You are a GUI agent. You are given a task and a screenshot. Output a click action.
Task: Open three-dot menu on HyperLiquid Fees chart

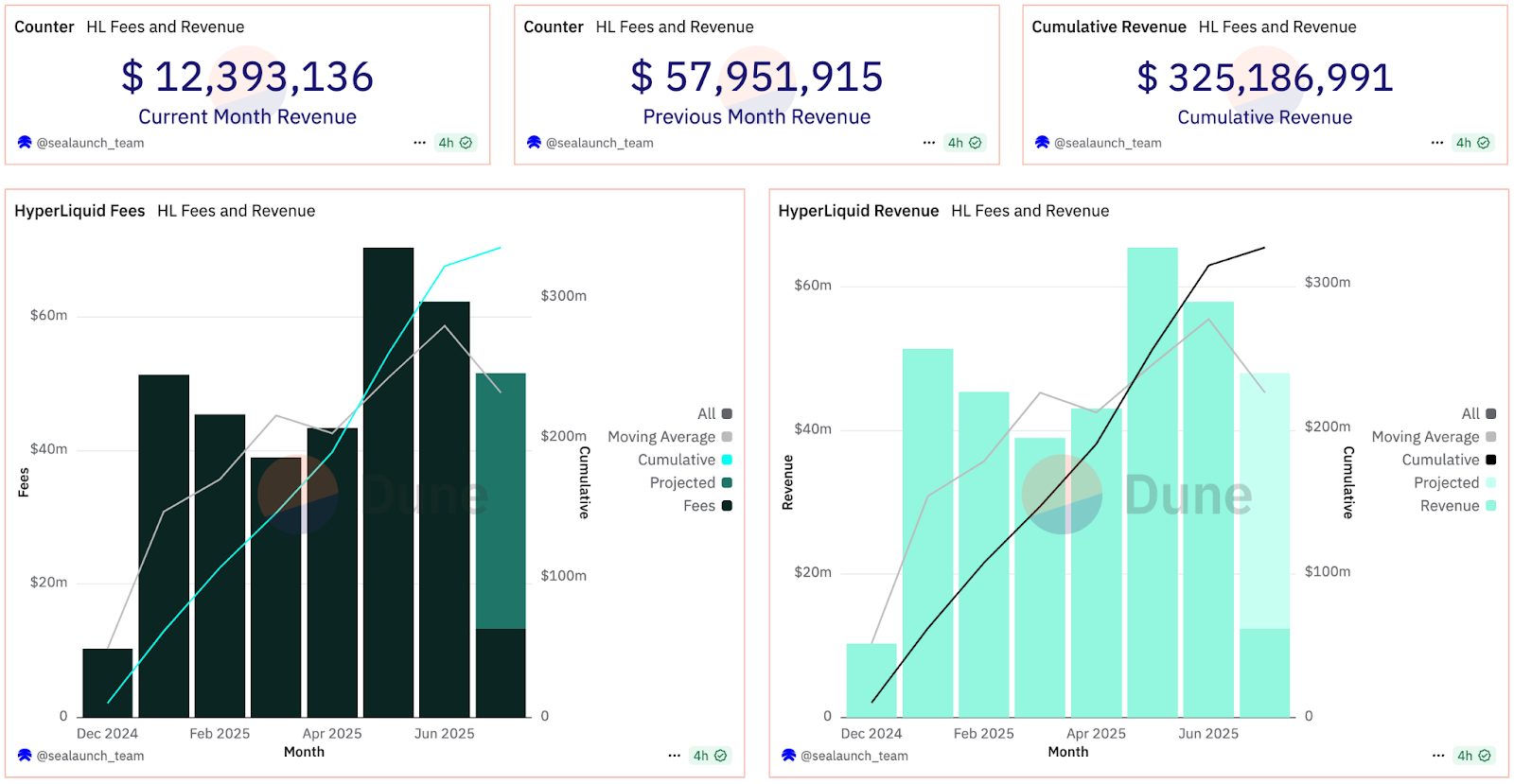pos(675,756)
